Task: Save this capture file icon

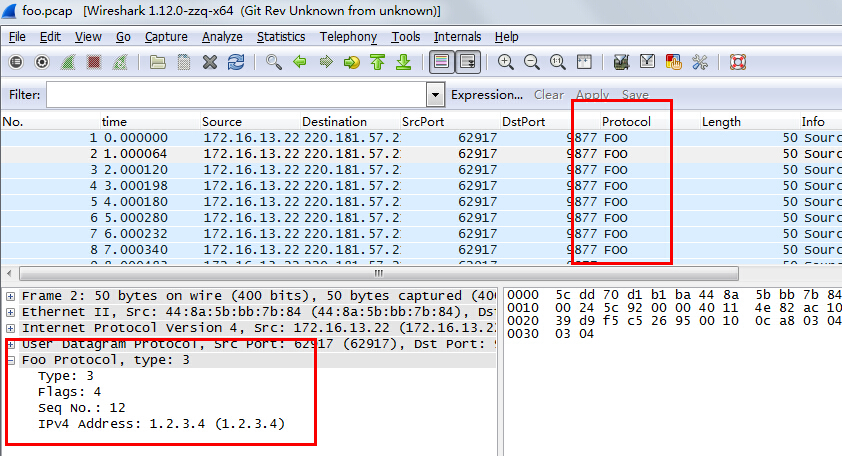Action: [x=184, y=62]
